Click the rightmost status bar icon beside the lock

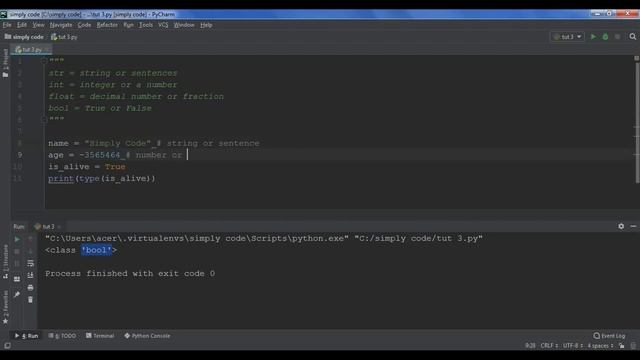click(x=633, y=346)
